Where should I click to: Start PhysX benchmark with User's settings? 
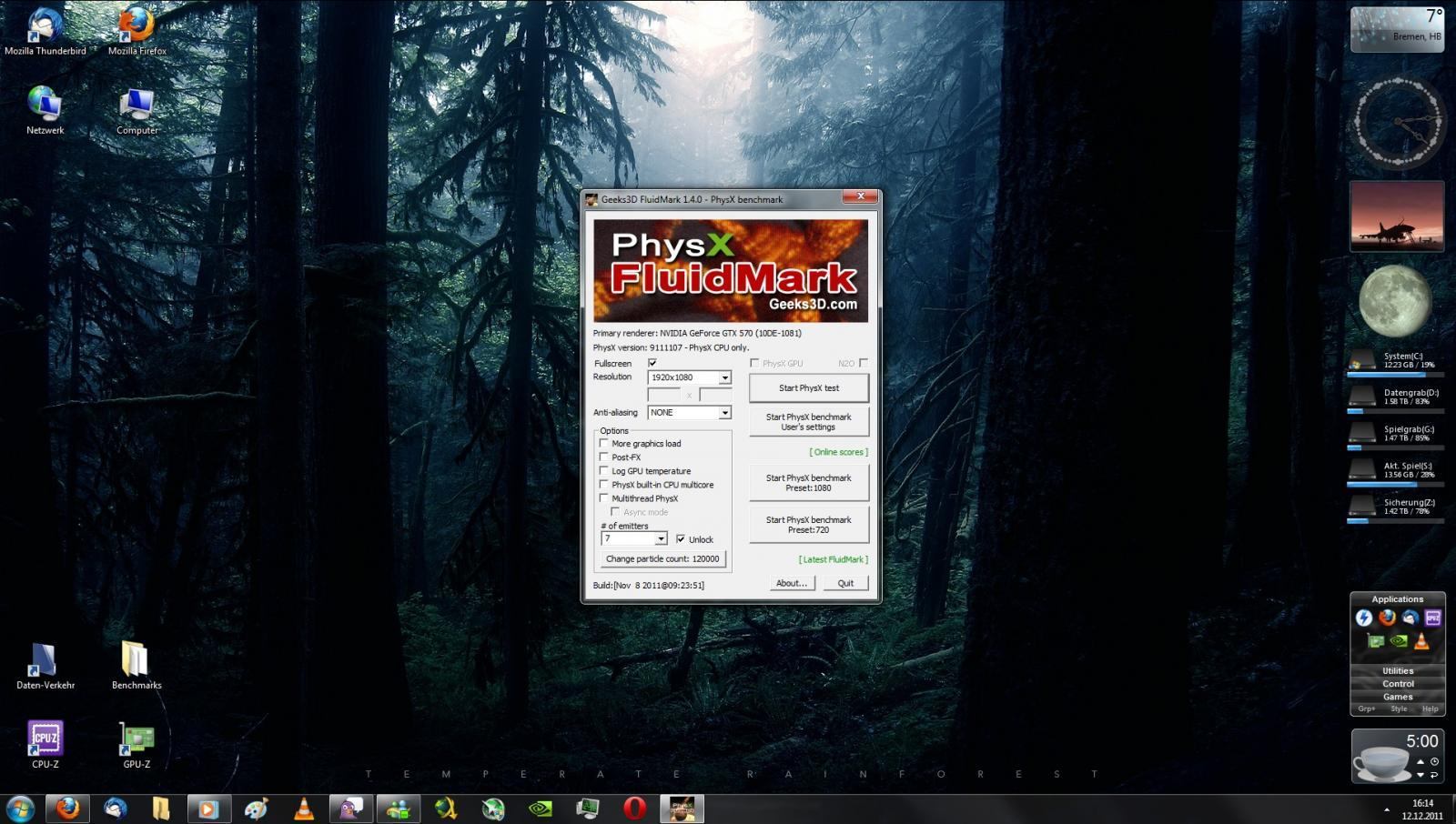coord(809,422)
